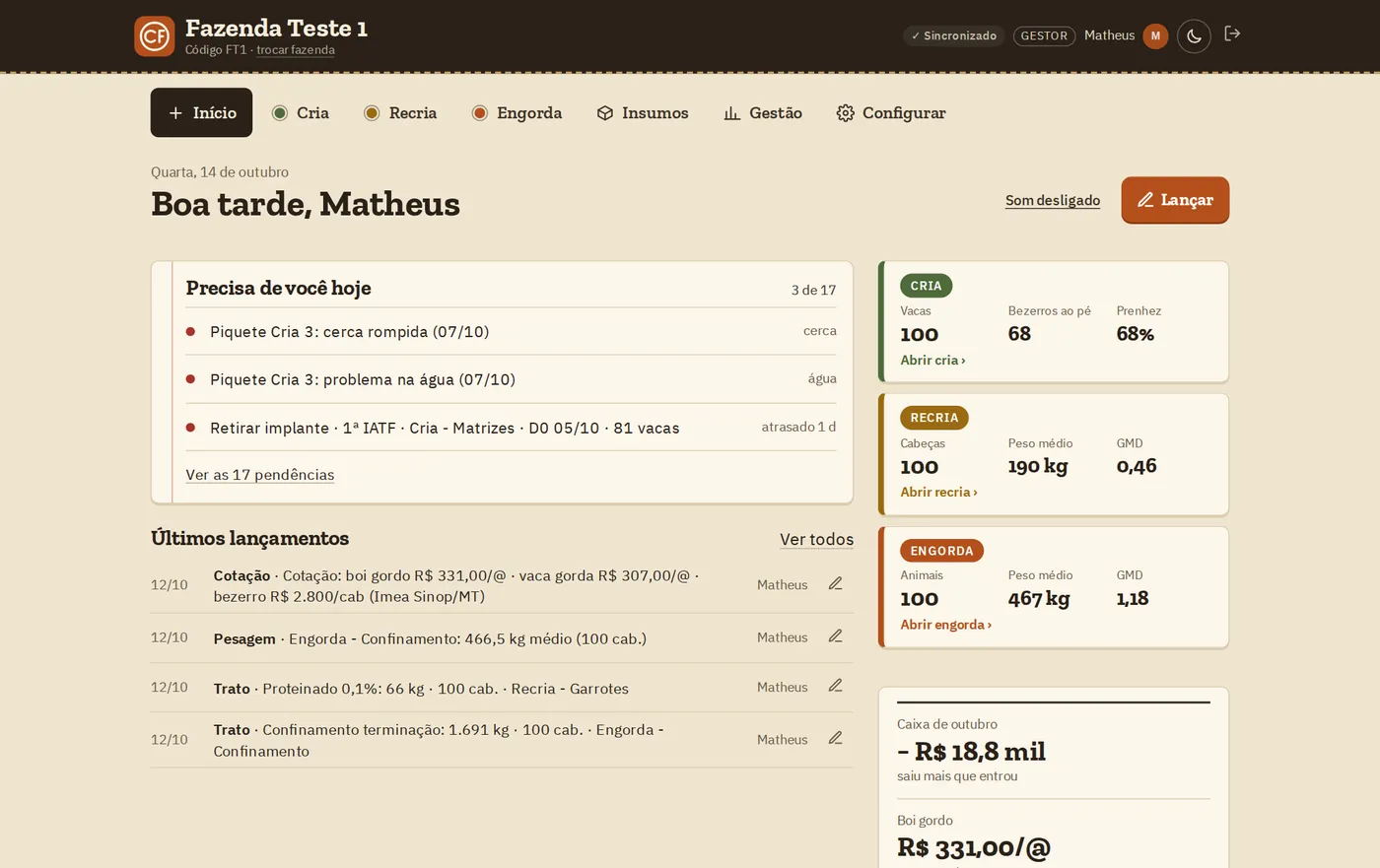This screenshot has height=868, width=1380.
Task: Click the Recria GMD 0,46 value
Action: (x=1137, y=466)
